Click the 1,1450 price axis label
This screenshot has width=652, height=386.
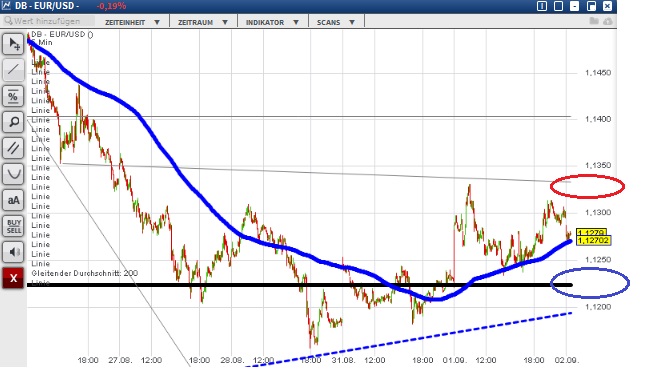pos(598,73)
